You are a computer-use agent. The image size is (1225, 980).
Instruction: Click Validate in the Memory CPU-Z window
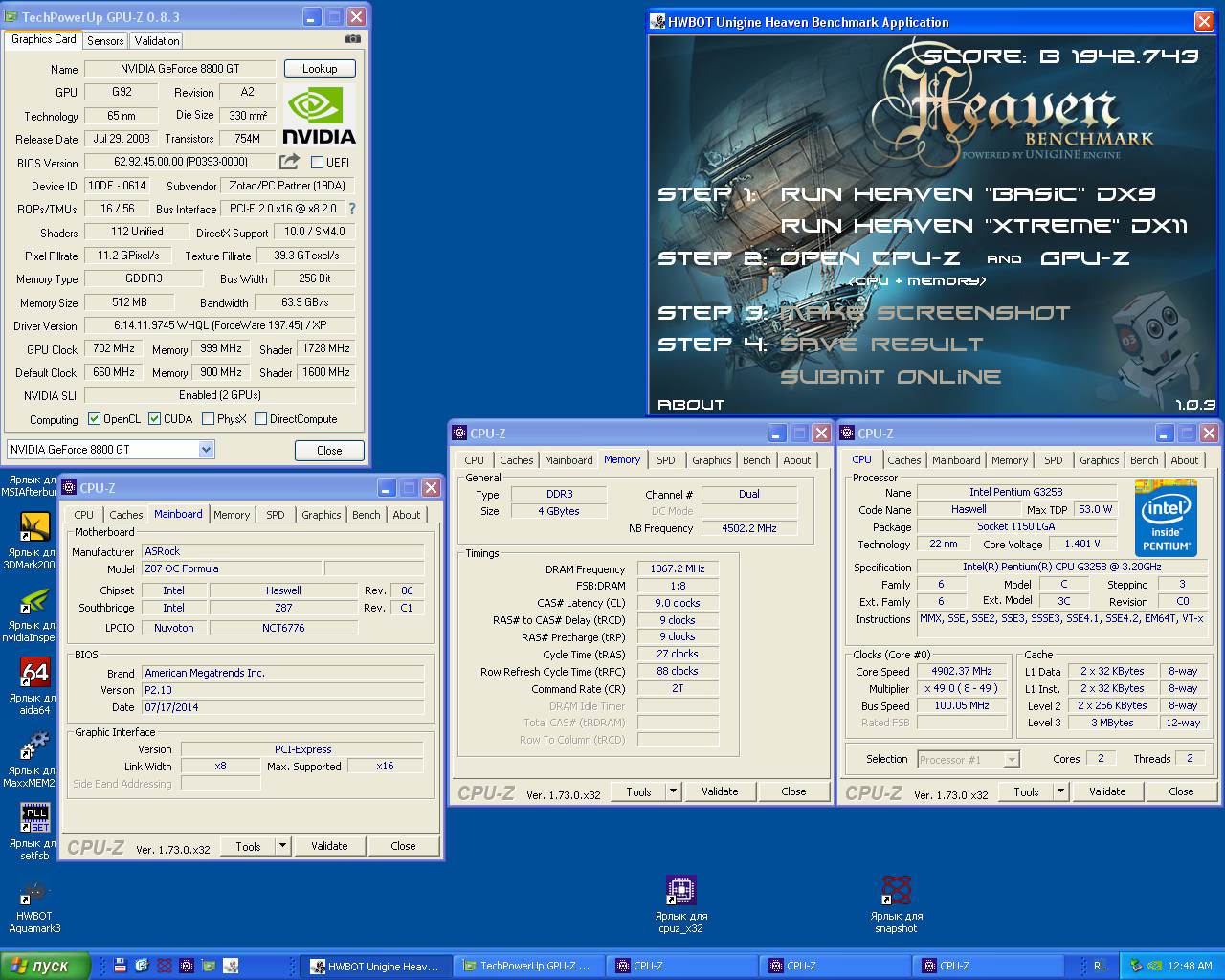[x=720, y=791]
